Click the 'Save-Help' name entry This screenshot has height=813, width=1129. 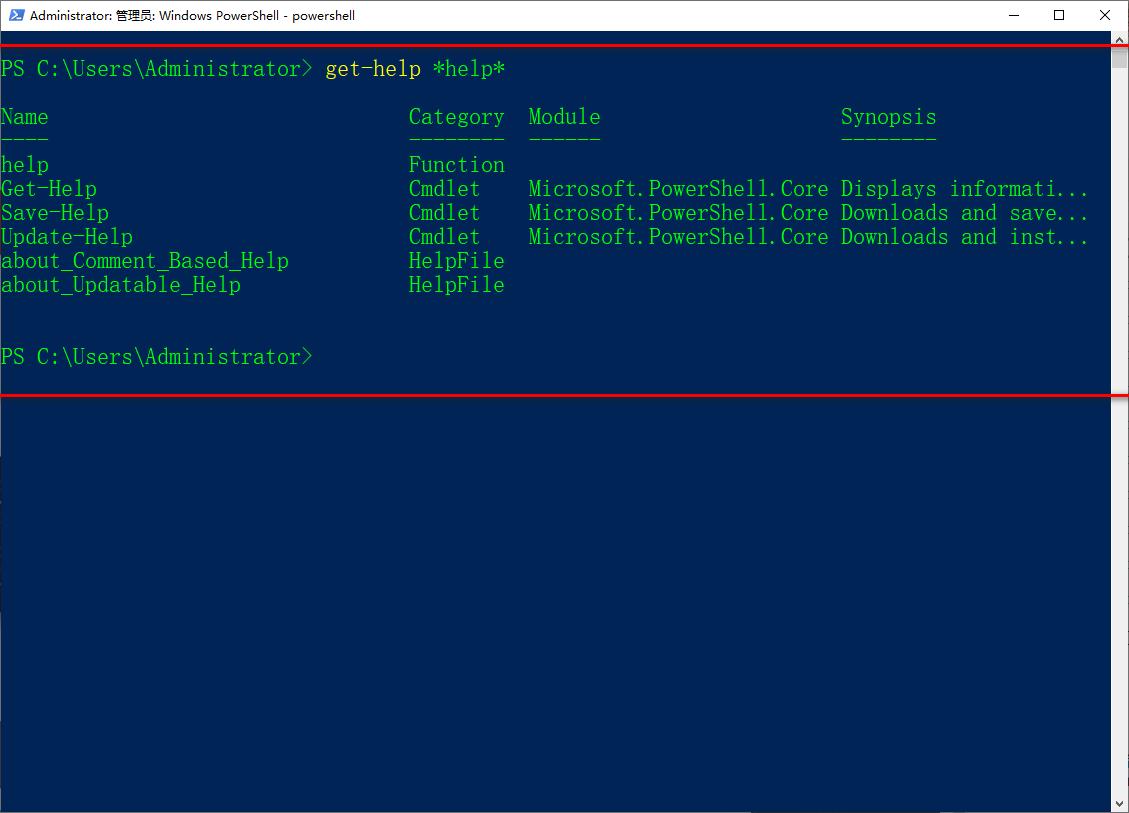[55, 212]
